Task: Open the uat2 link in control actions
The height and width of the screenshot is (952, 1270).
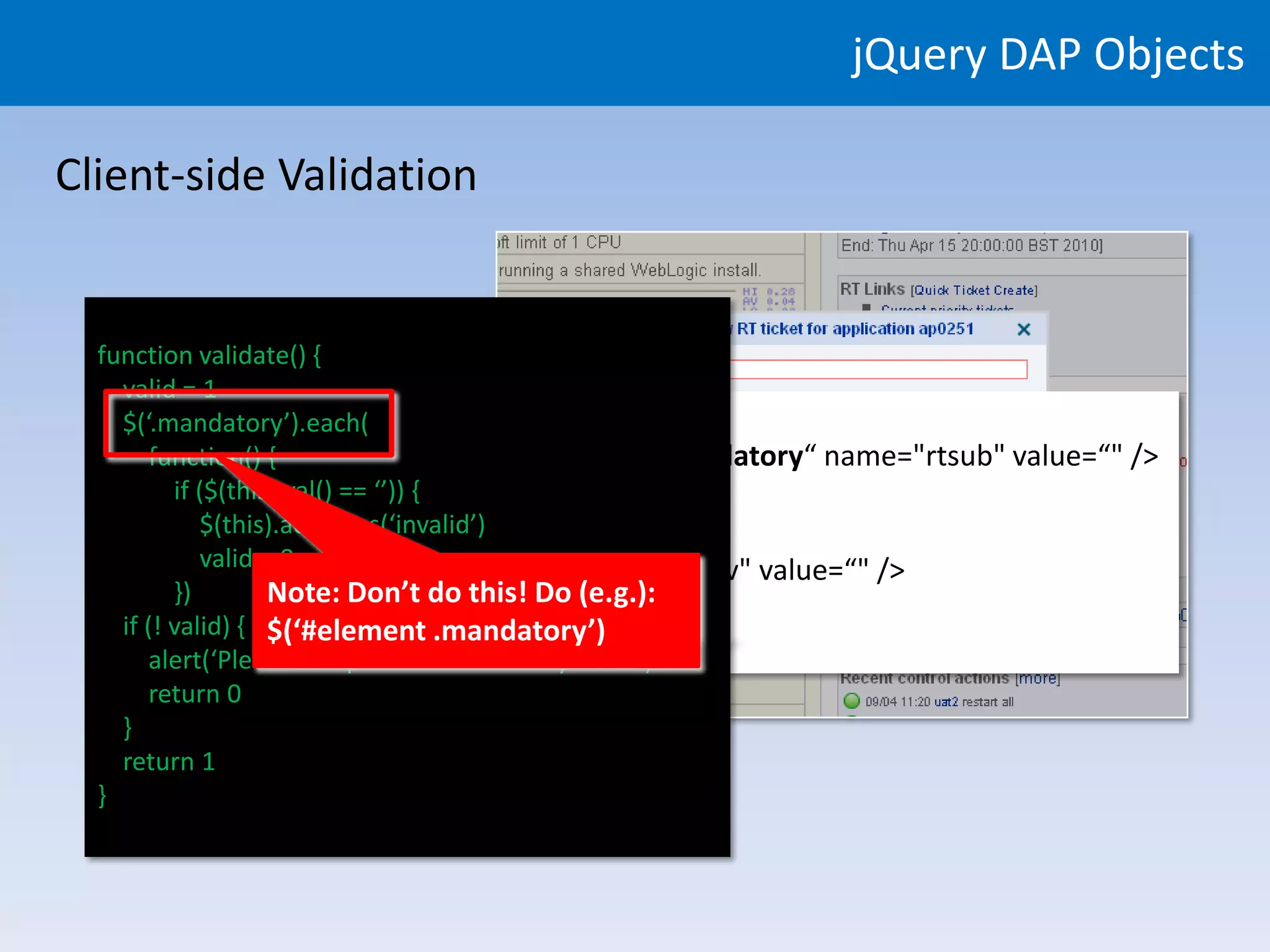Action: (946, 702)
